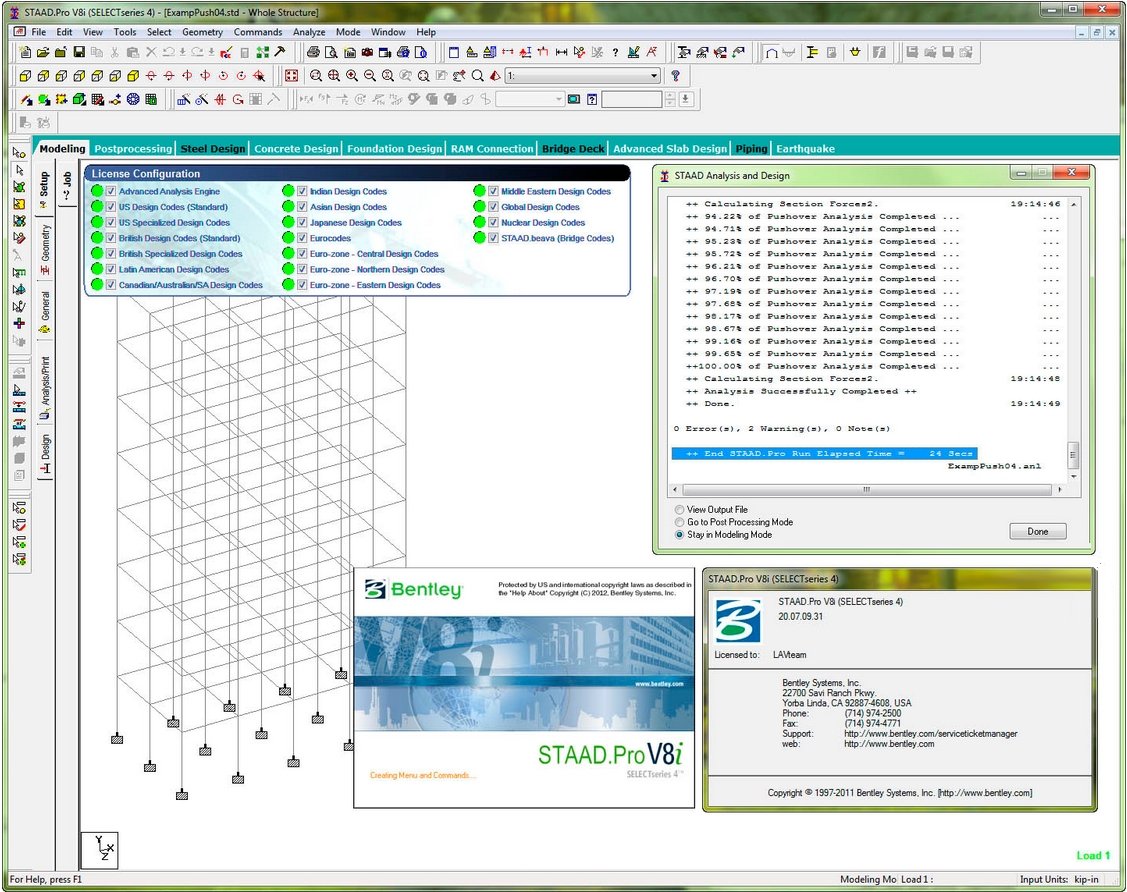Open the Earthquake tab
Viewport: 1127px width, 892px height.
coord(806,149)
